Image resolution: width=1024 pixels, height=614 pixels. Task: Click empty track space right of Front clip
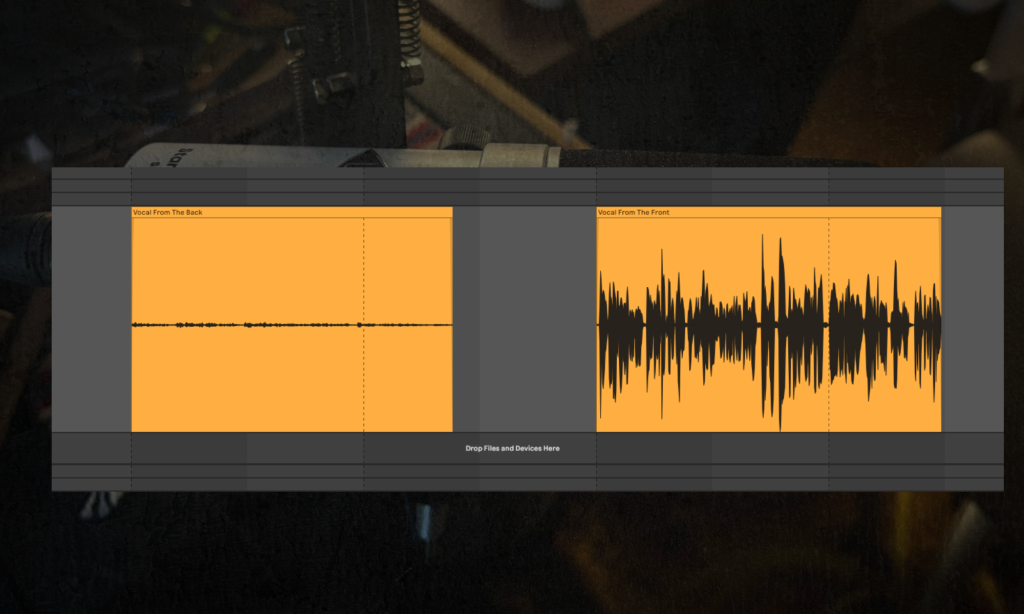(x=972, y=320)
